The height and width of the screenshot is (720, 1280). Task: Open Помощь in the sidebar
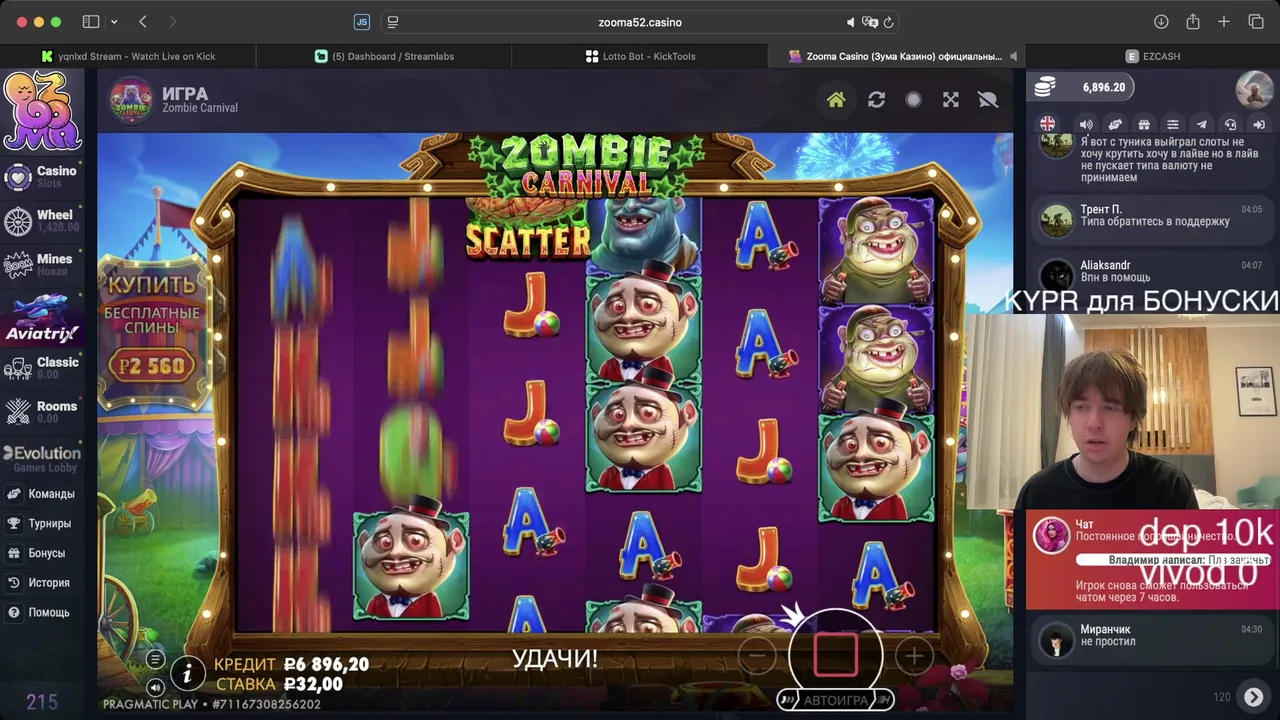[x=42, y=612]
